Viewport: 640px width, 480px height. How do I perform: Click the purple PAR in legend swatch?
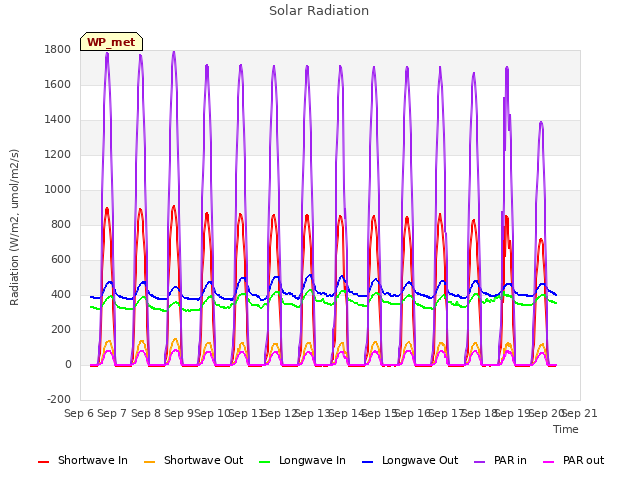480,462
